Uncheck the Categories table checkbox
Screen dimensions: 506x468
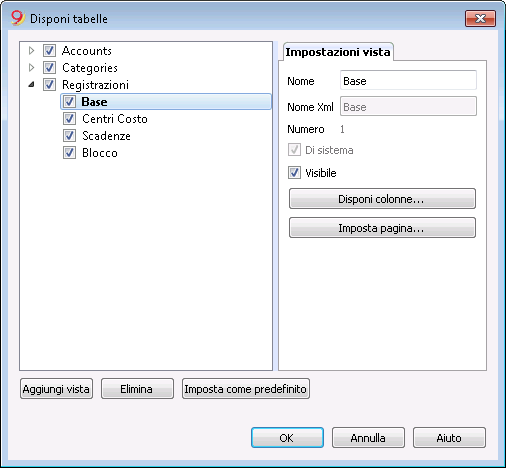pyautogui.click(x=49, y=68)
